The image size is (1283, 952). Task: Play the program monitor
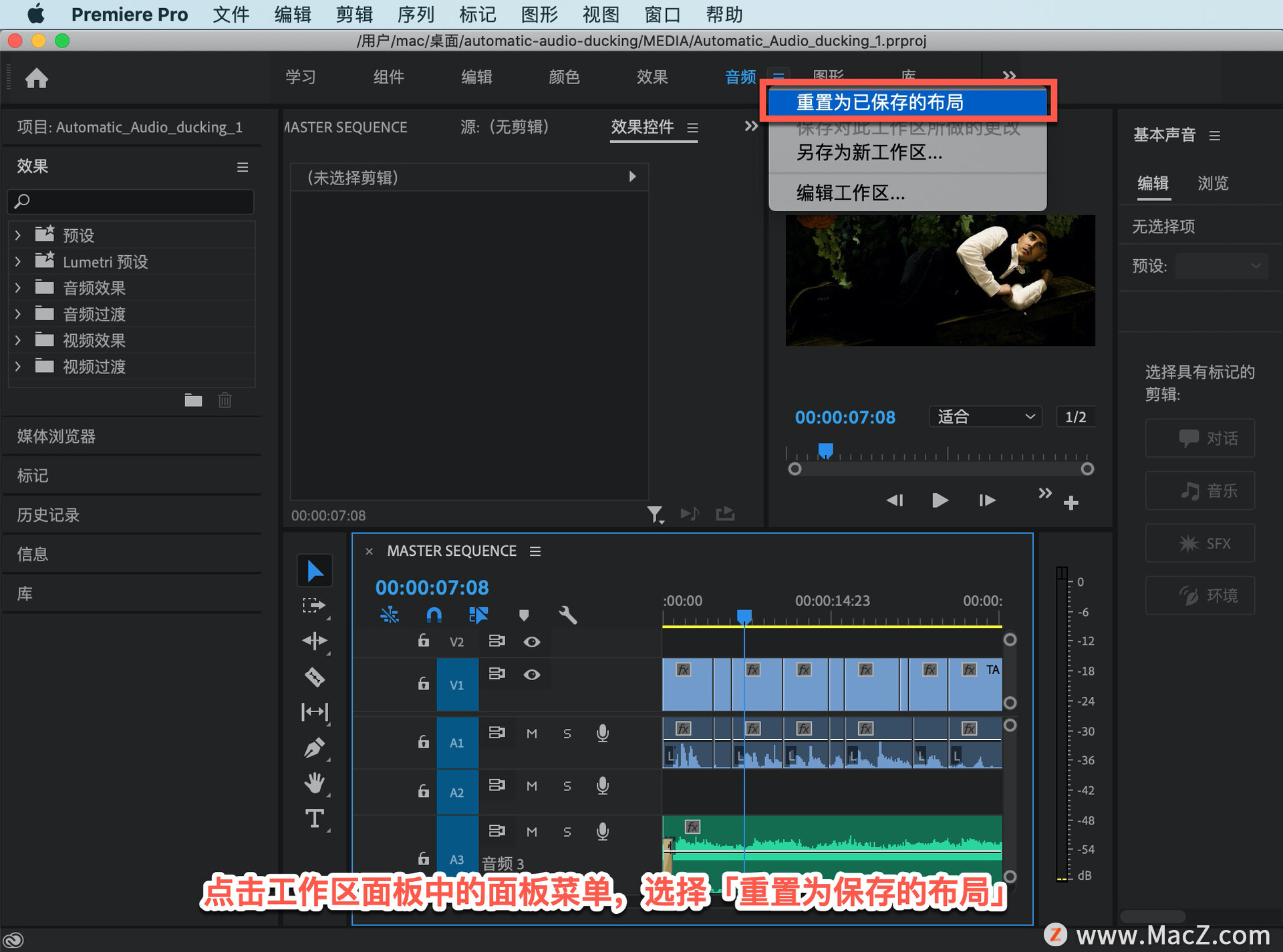(x=940, y=500)
